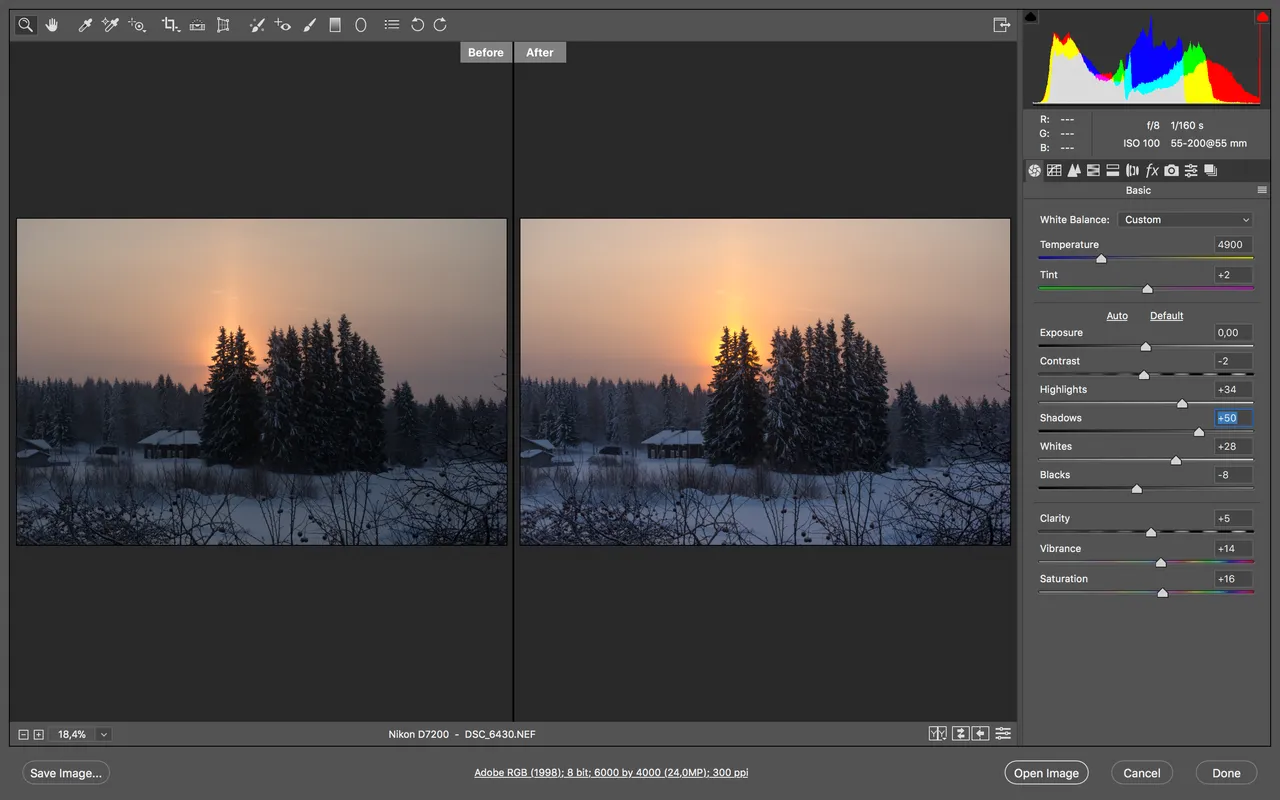
Task: Open the Snapshots panel tab
Action: click(1210, 171)
